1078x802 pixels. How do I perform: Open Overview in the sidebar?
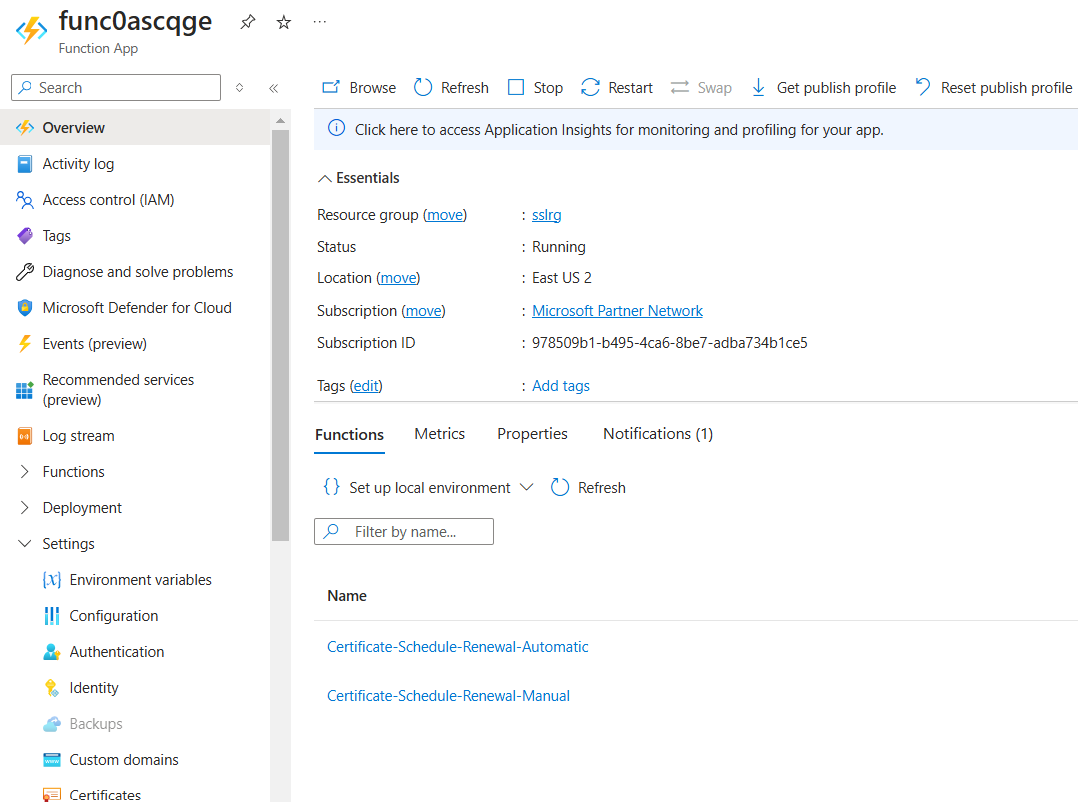(x=135, y=128)
